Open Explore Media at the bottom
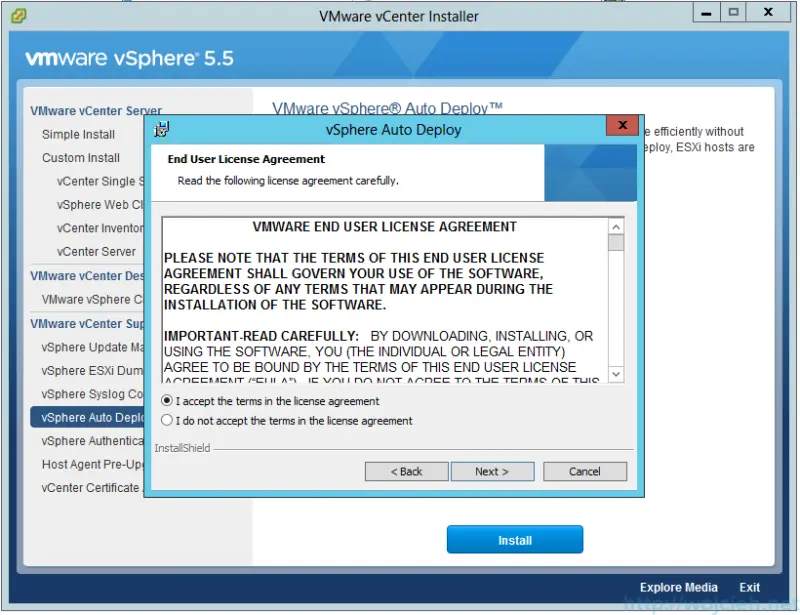Viewport: 800px width, 615px height. pos(678,587)
